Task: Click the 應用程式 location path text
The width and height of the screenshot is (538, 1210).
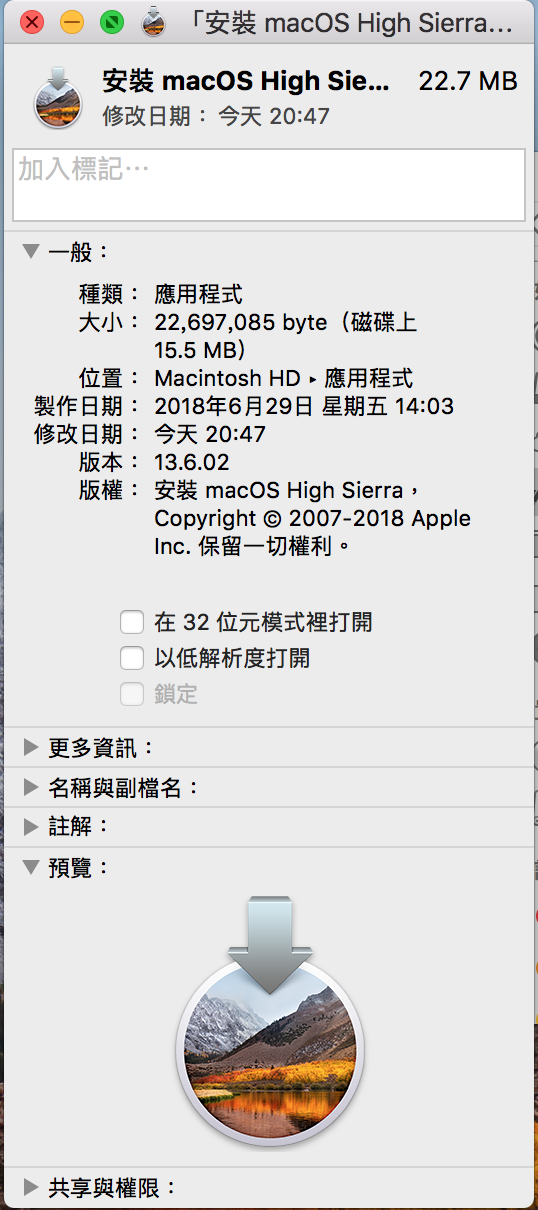Action: (x=369, y=378)
